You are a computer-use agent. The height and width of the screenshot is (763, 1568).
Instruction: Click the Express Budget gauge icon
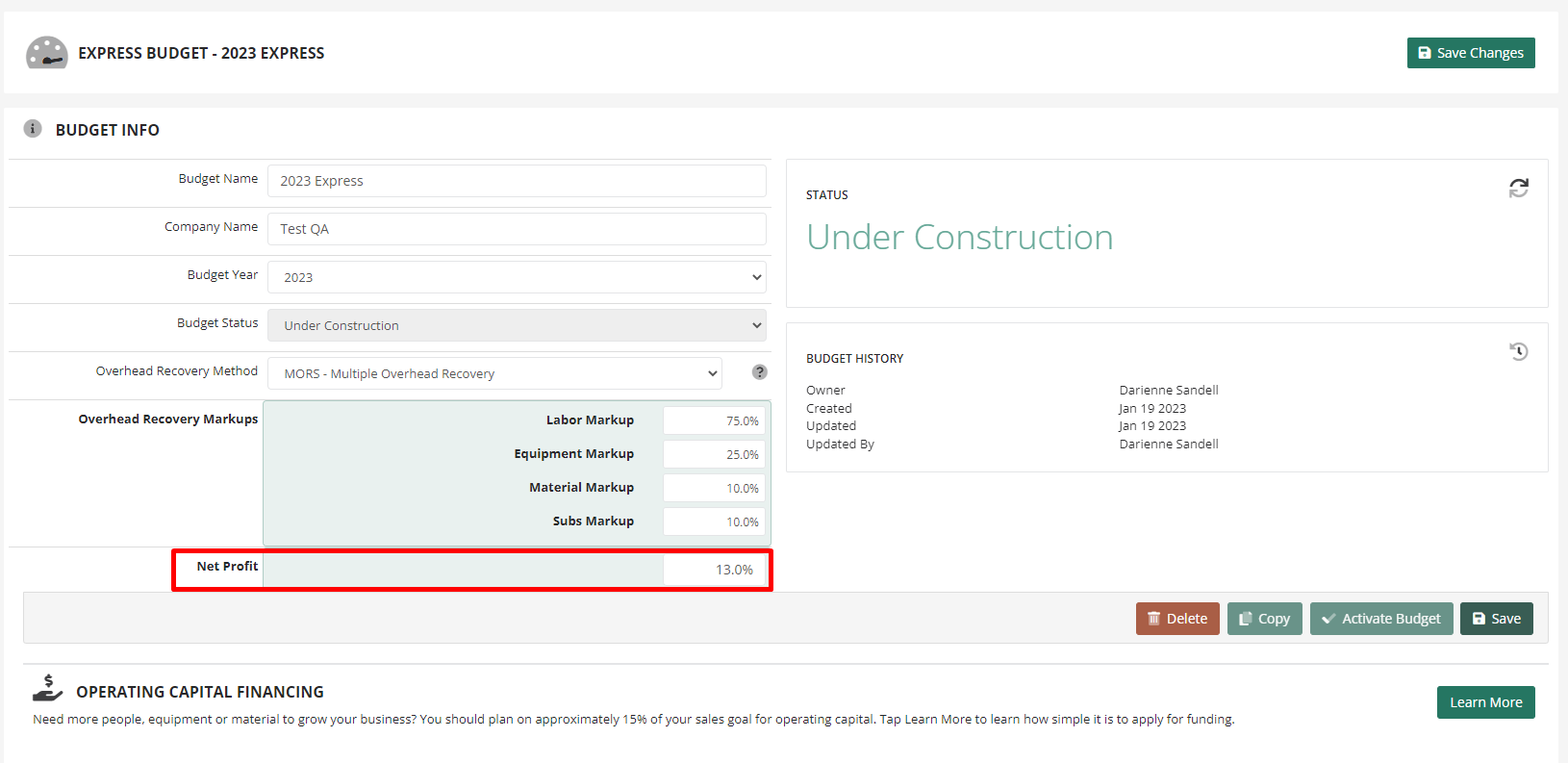coord(46,53)
